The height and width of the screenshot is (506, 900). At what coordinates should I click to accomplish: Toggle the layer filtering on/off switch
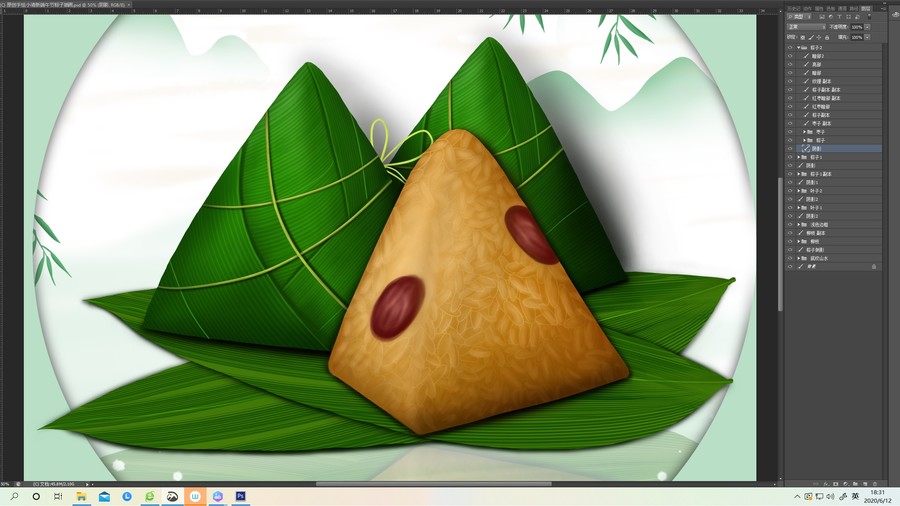869,16
